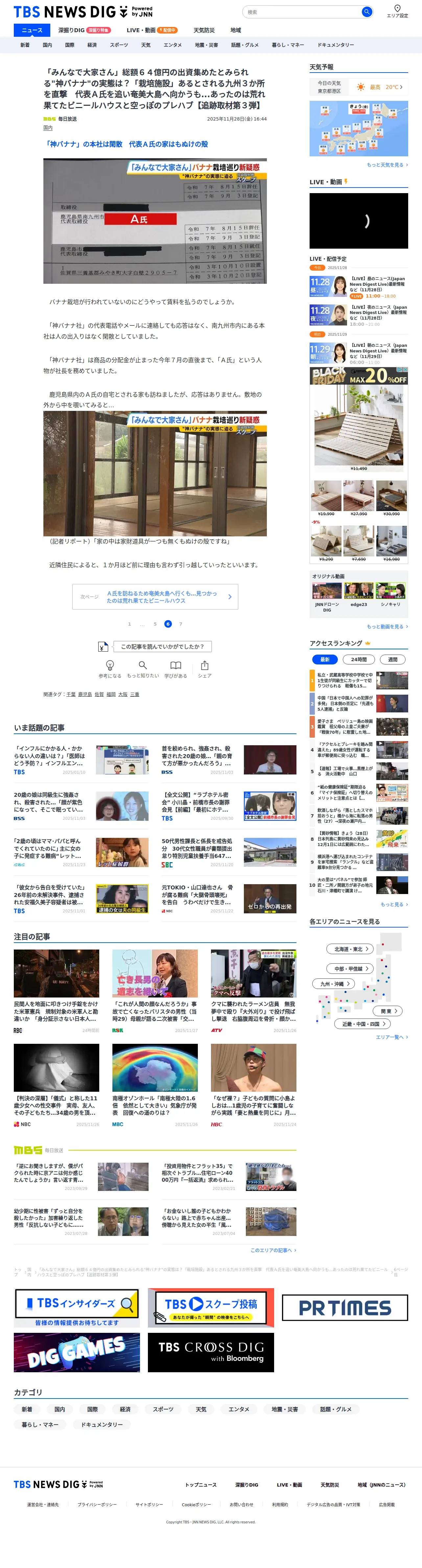Open the number 1 ranked article thumbnail

pyautogui.click(x=391, y=681)
